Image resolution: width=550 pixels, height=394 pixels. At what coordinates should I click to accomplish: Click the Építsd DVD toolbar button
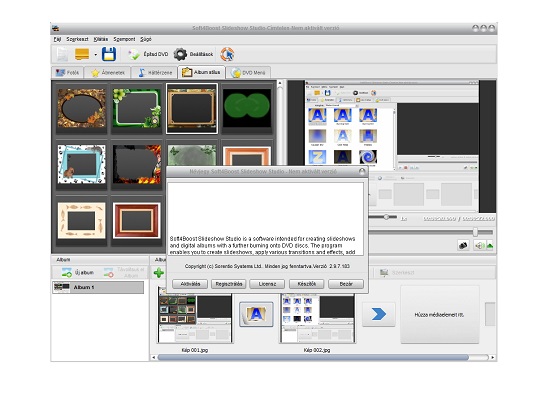[148, 54]
